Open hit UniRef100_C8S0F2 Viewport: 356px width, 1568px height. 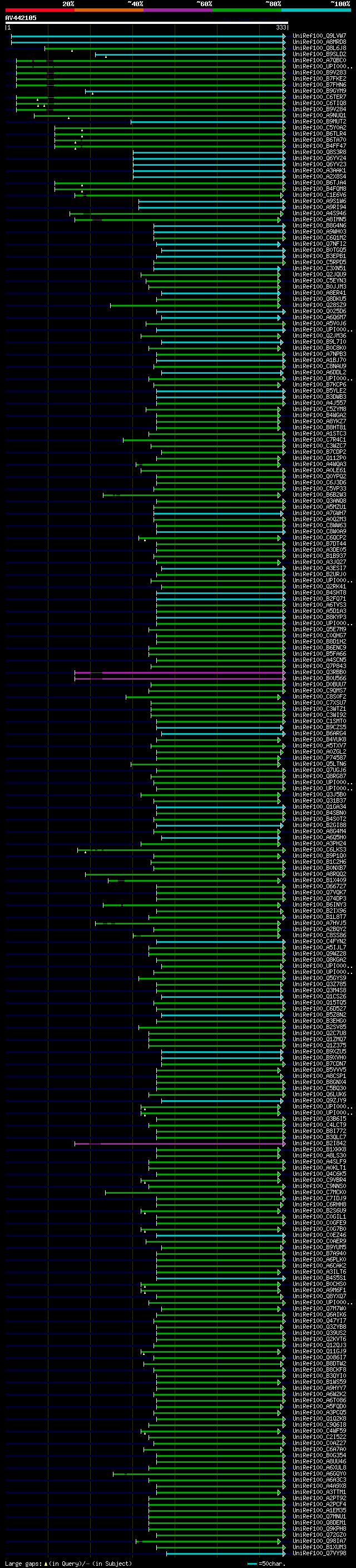click(319, 697)
